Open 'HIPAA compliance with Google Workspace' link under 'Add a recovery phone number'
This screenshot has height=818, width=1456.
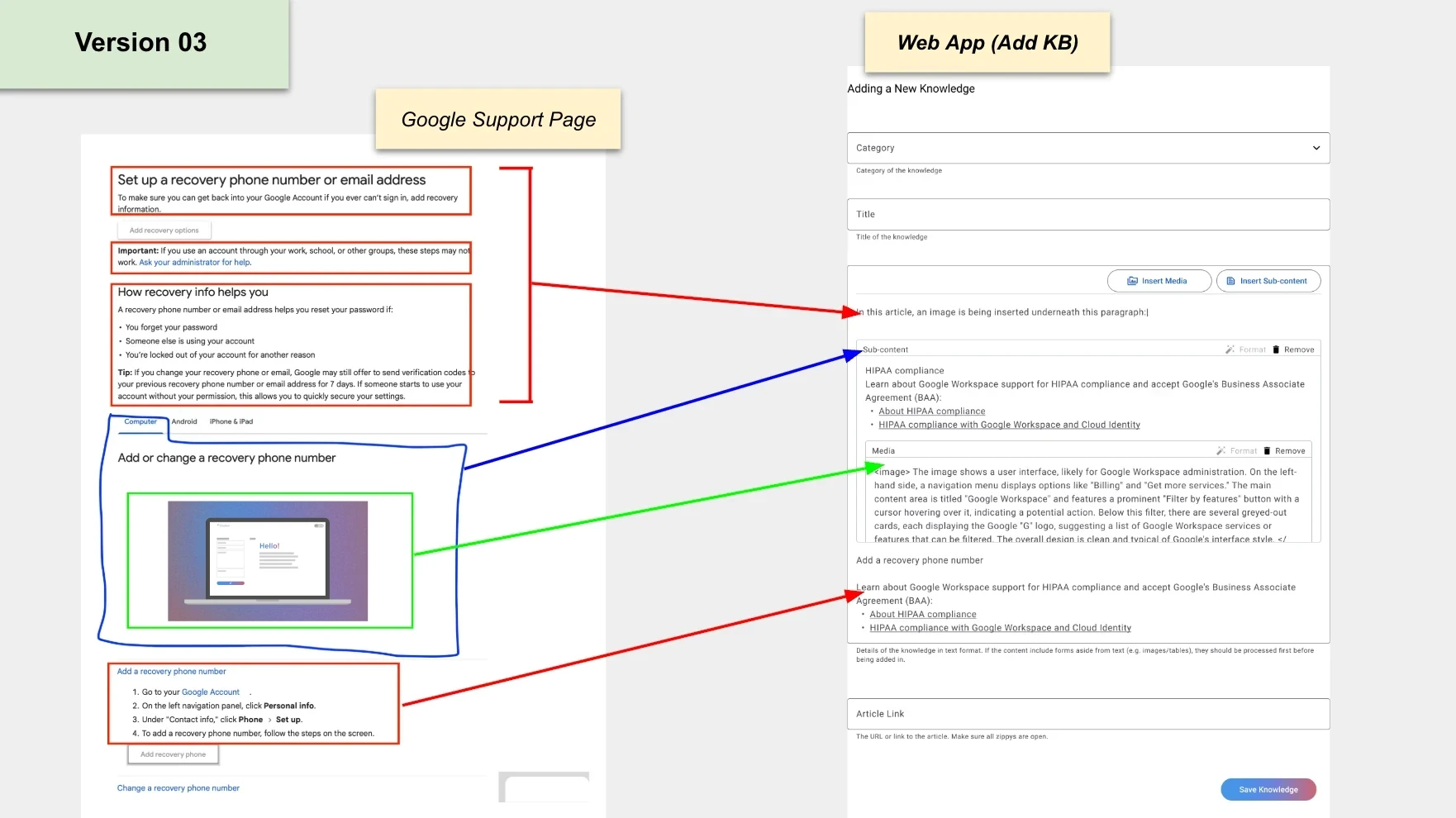[1000, 628]
